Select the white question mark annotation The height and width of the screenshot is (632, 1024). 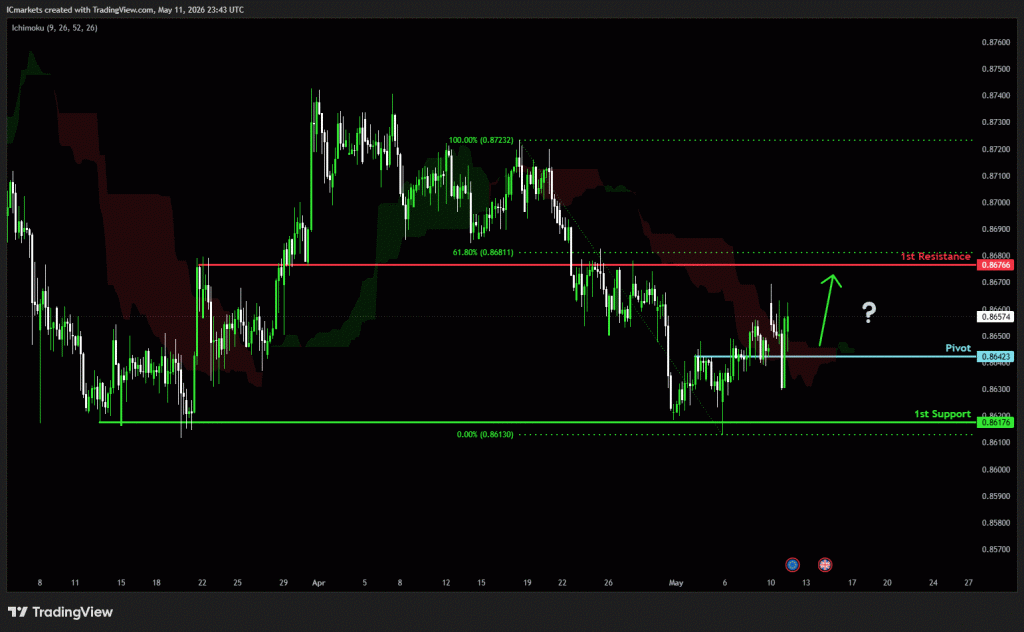pyautogui.click(x=869, y=312)
